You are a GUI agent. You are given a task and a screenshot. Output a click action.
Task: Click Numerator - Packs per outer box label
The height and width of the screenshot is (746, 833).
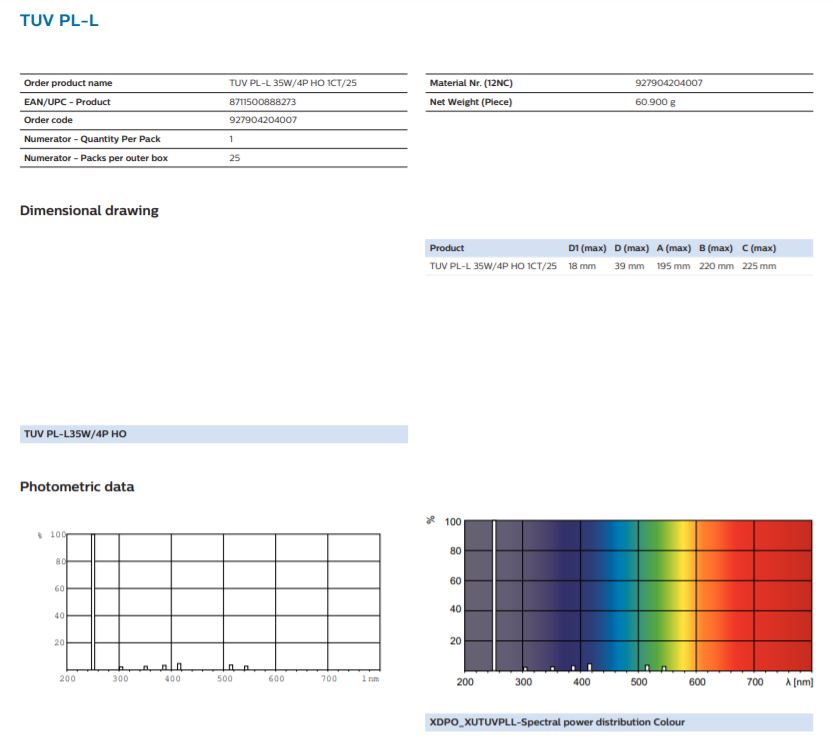coord(96,158)
